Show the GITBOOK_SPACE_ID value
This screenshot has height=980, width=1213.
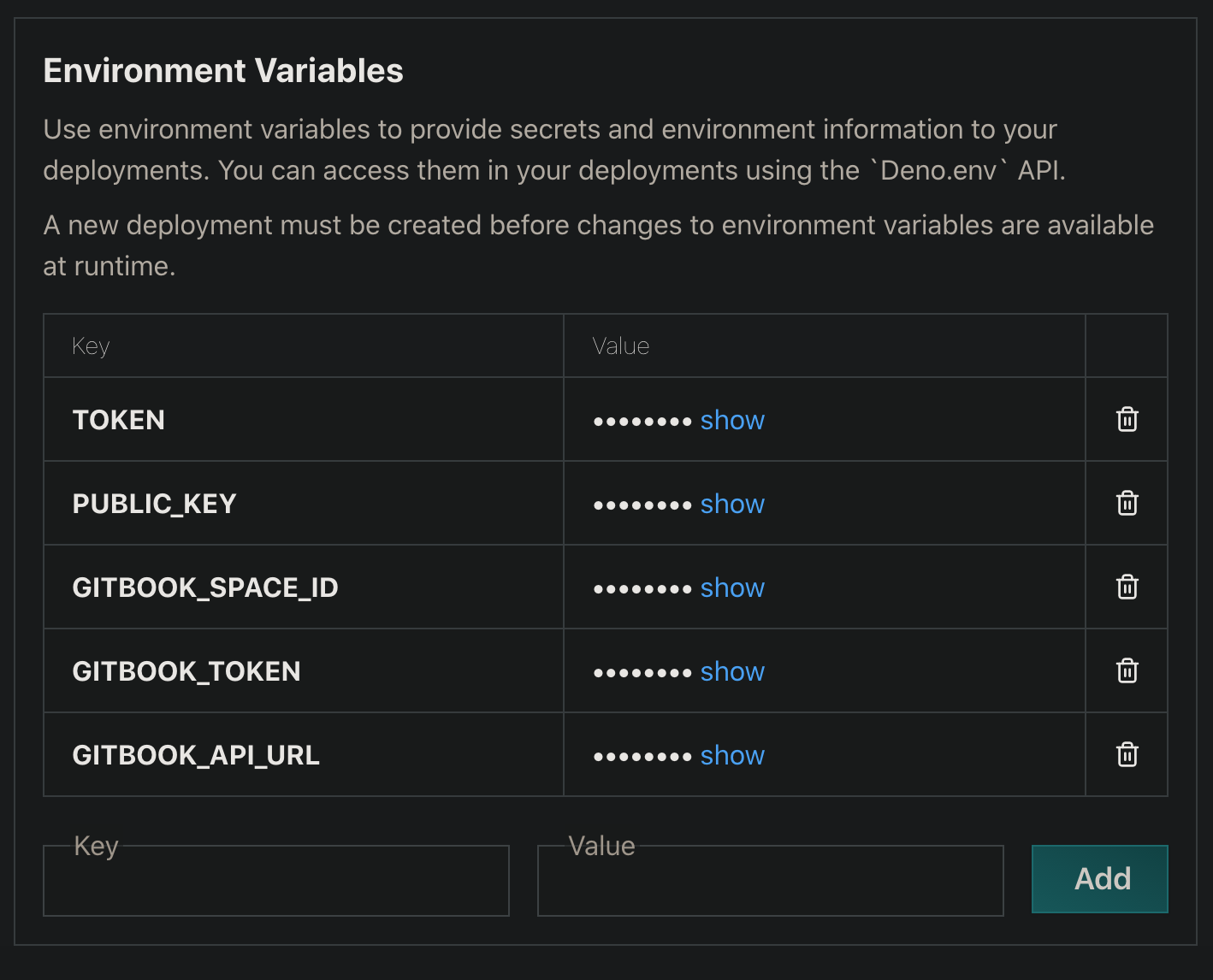[x=731, y=587]
